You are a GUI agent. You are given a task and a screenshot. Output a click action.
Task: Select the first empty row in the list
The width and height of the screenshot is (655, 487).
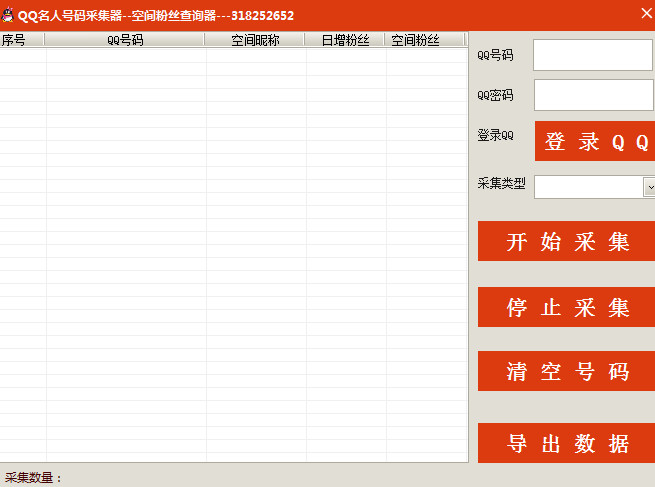233,56
